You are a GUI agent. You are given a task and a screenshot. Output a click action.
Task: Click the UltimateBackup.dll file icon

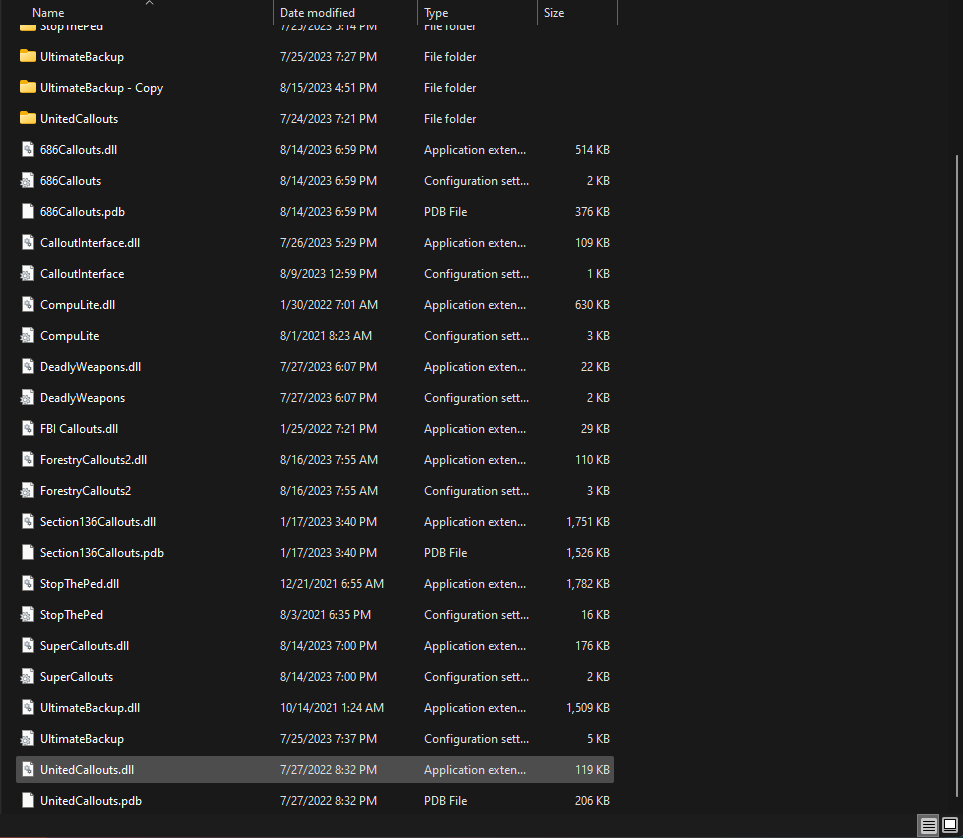pyautogui.click(x=28, y=708)
